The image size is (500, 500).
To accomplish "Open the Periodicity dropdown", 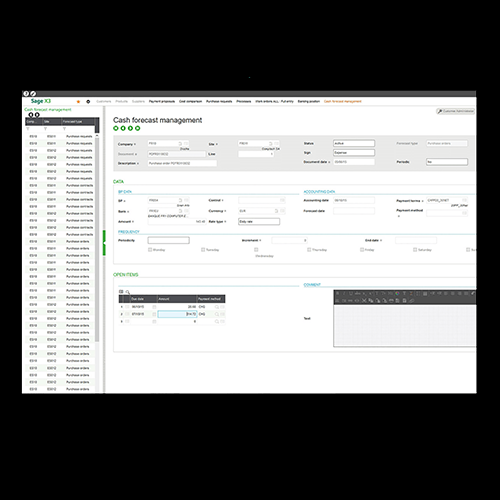I will click(x=169, y=240).
